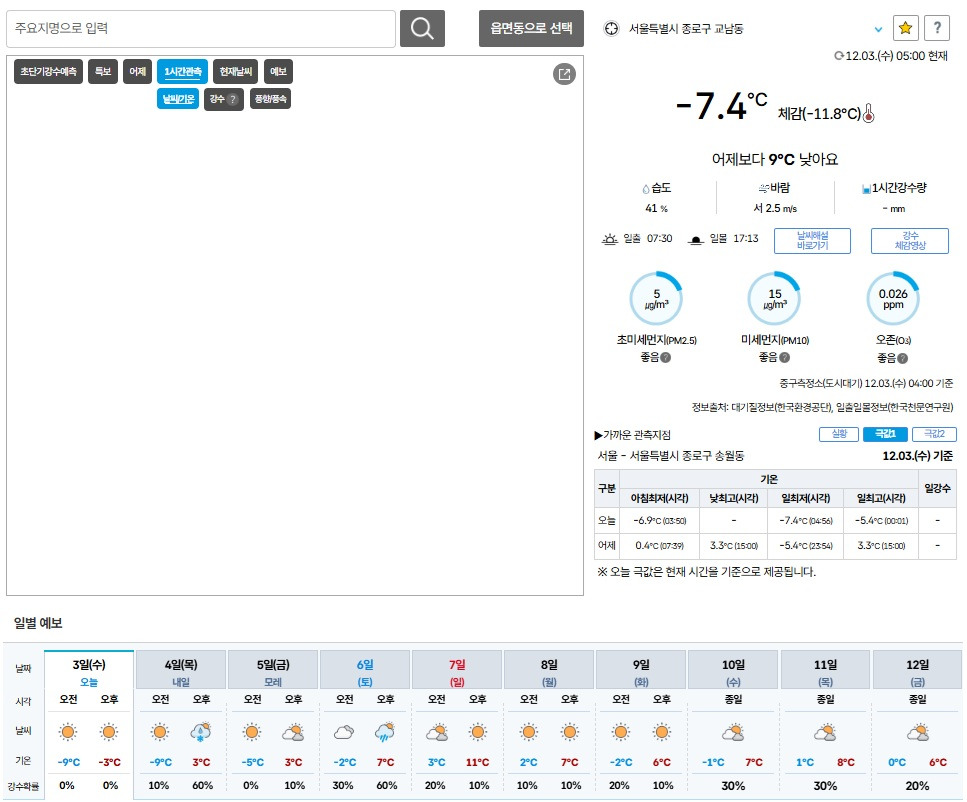This screenshot has width=967, height=802.
Task: Select the 초단기강수예측 tab
Action: pyautogui.click(x=48, y=72)
